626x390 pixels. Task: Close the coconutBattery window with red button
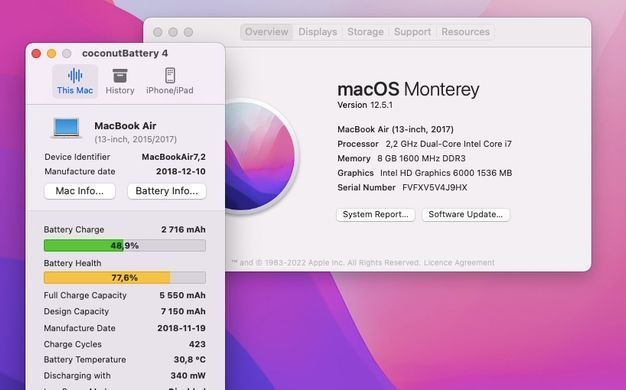pyautogui.click(x=36, y=53)
